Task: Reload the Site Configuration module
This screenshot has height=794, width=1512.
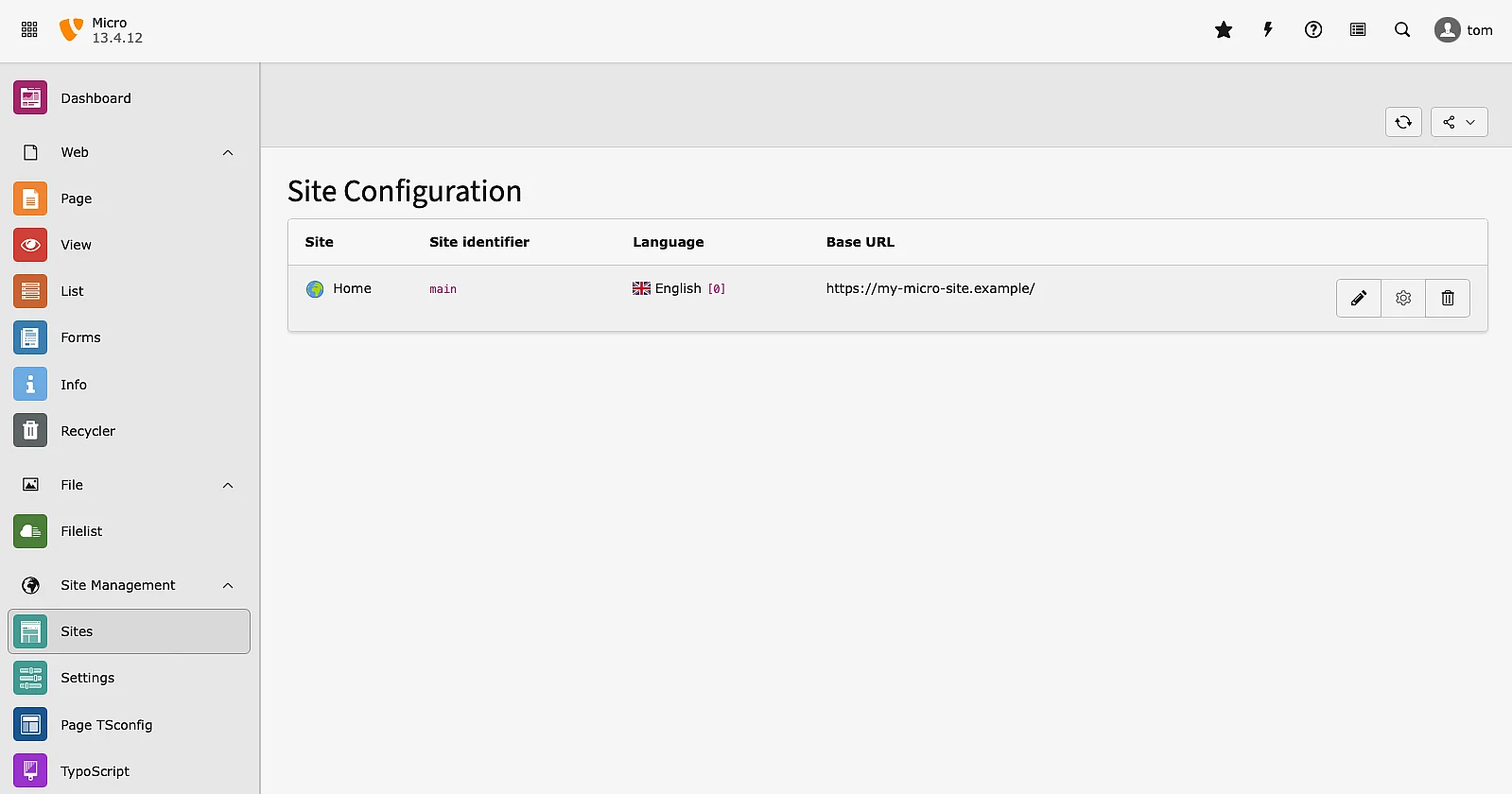Action: 1403,122
